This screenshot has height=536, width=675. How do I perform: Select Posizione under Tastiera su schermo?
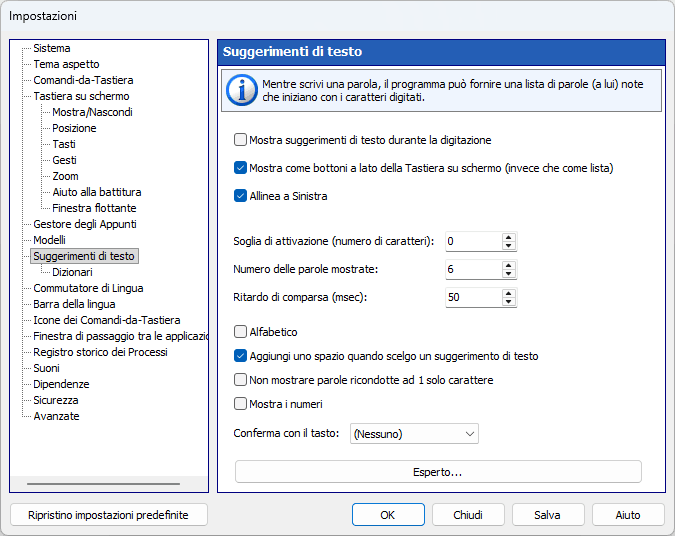pos(74,128)
